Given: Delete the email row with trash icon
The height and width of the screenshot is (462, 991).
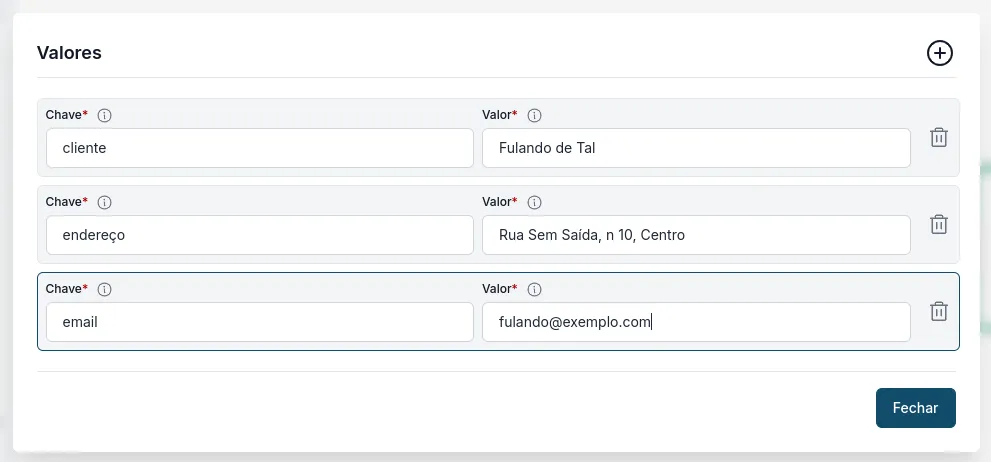Looking at the screenshot, I should (939, 311).
